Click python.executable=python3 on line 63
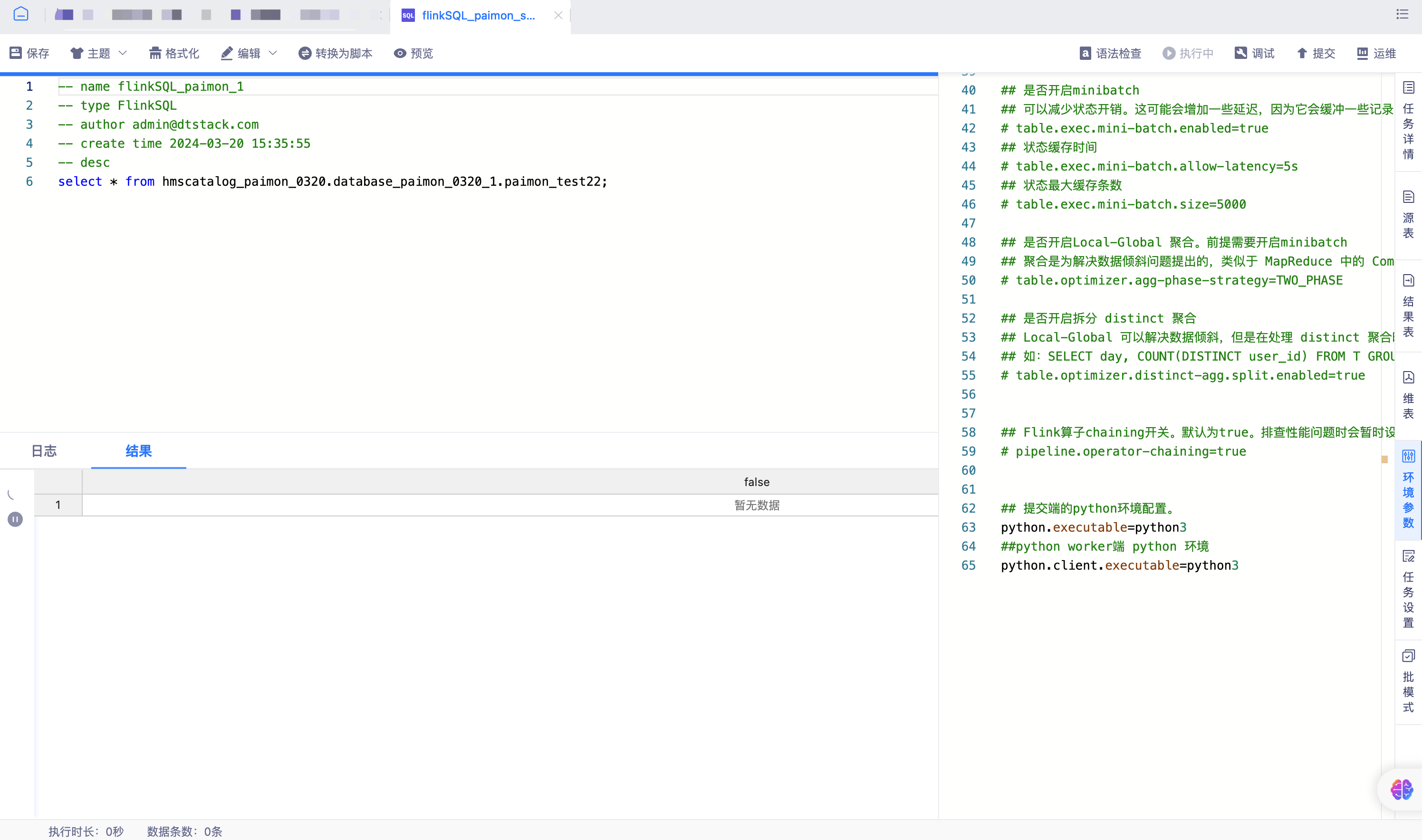The width and height of the screenshot is (1422, 840). click(x=1093, y=527)
